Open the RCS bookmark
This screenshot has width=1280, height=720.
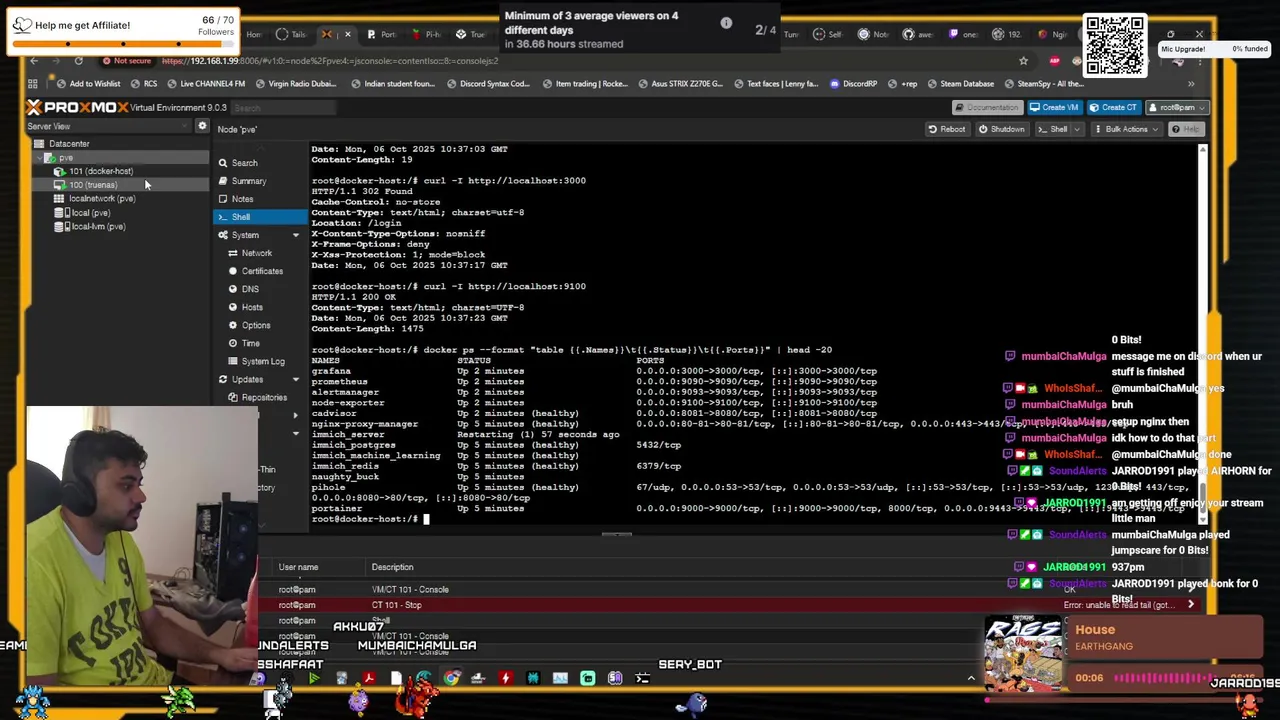click(143, 84)
